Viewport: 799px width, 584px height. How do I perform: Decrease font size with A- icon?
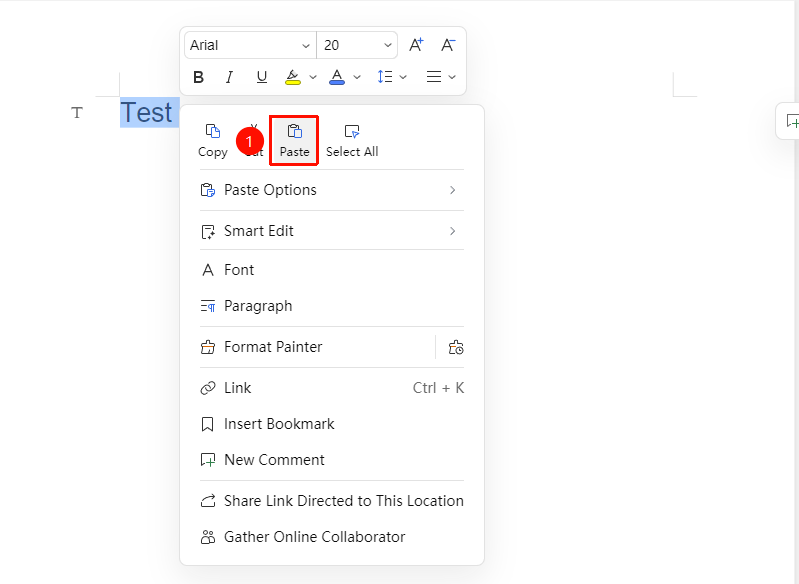point(448,45)
